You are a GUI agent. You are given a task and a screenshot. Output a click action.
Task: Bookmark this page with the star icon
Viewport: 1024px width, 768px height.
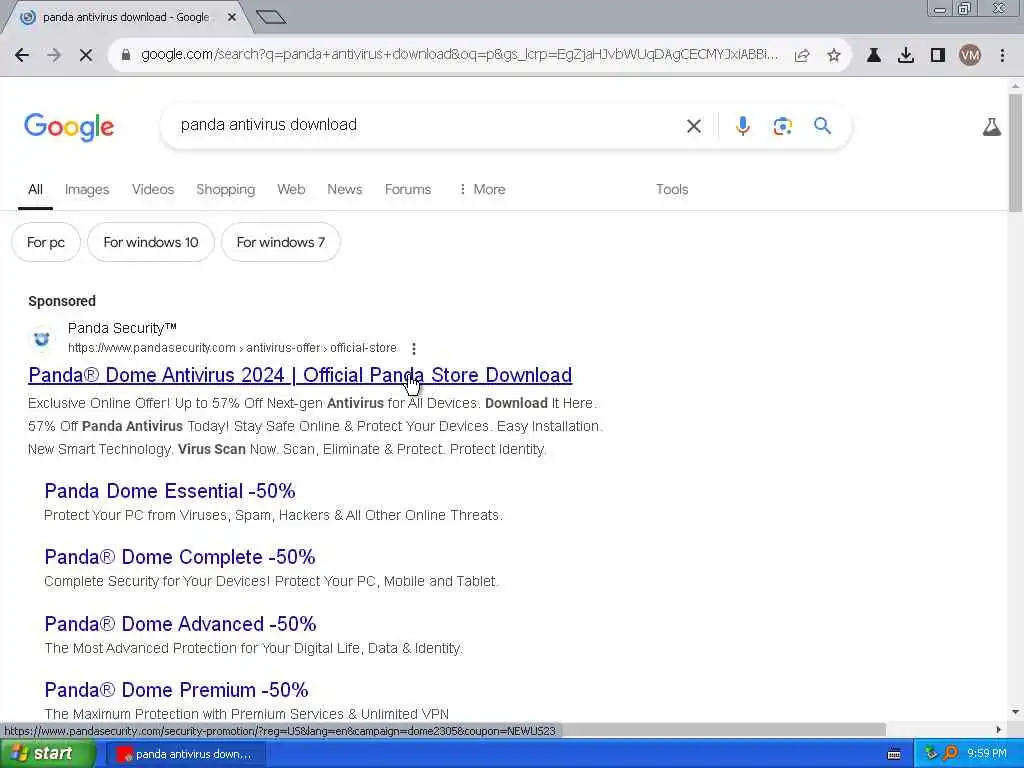point(834,55)
